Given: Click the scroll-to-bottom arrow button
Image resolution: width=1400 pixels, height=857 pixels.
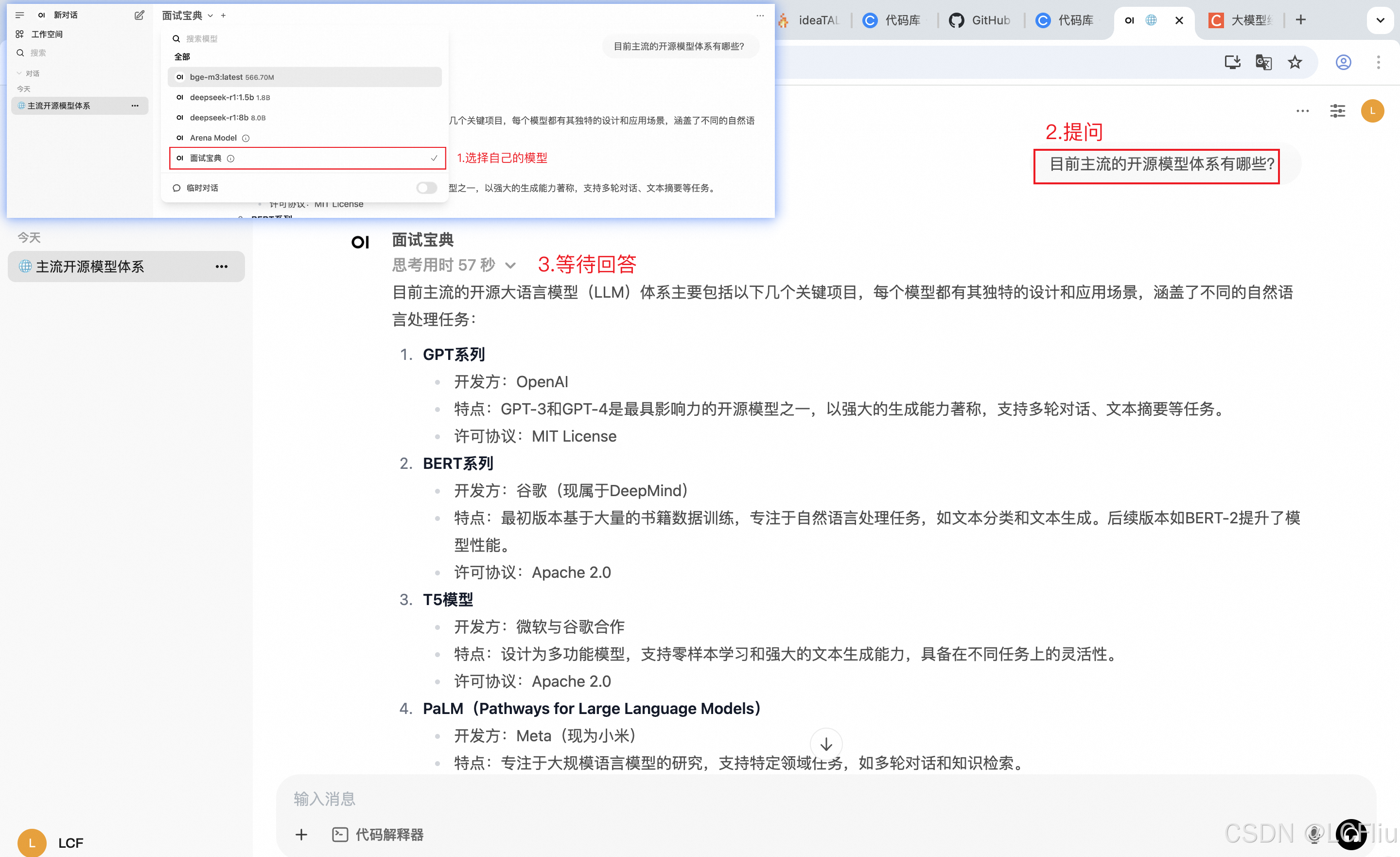Looking at the screenshot, I should [x=826, y=744].
